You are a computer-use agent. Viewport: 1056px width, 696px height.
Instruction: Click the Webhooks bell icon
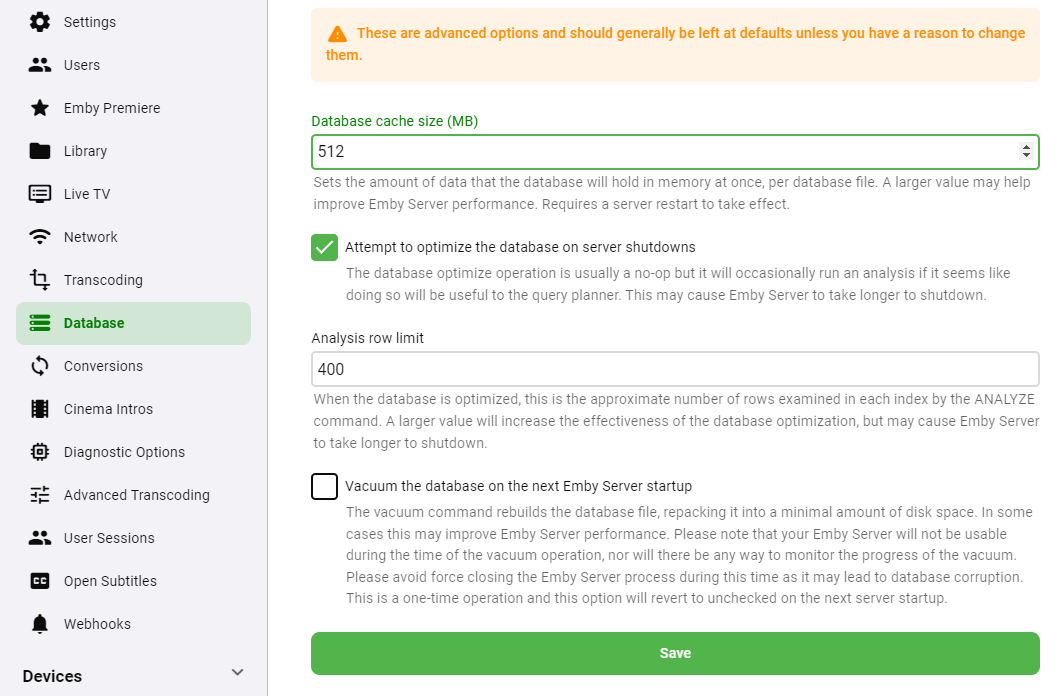pos(40,624)
